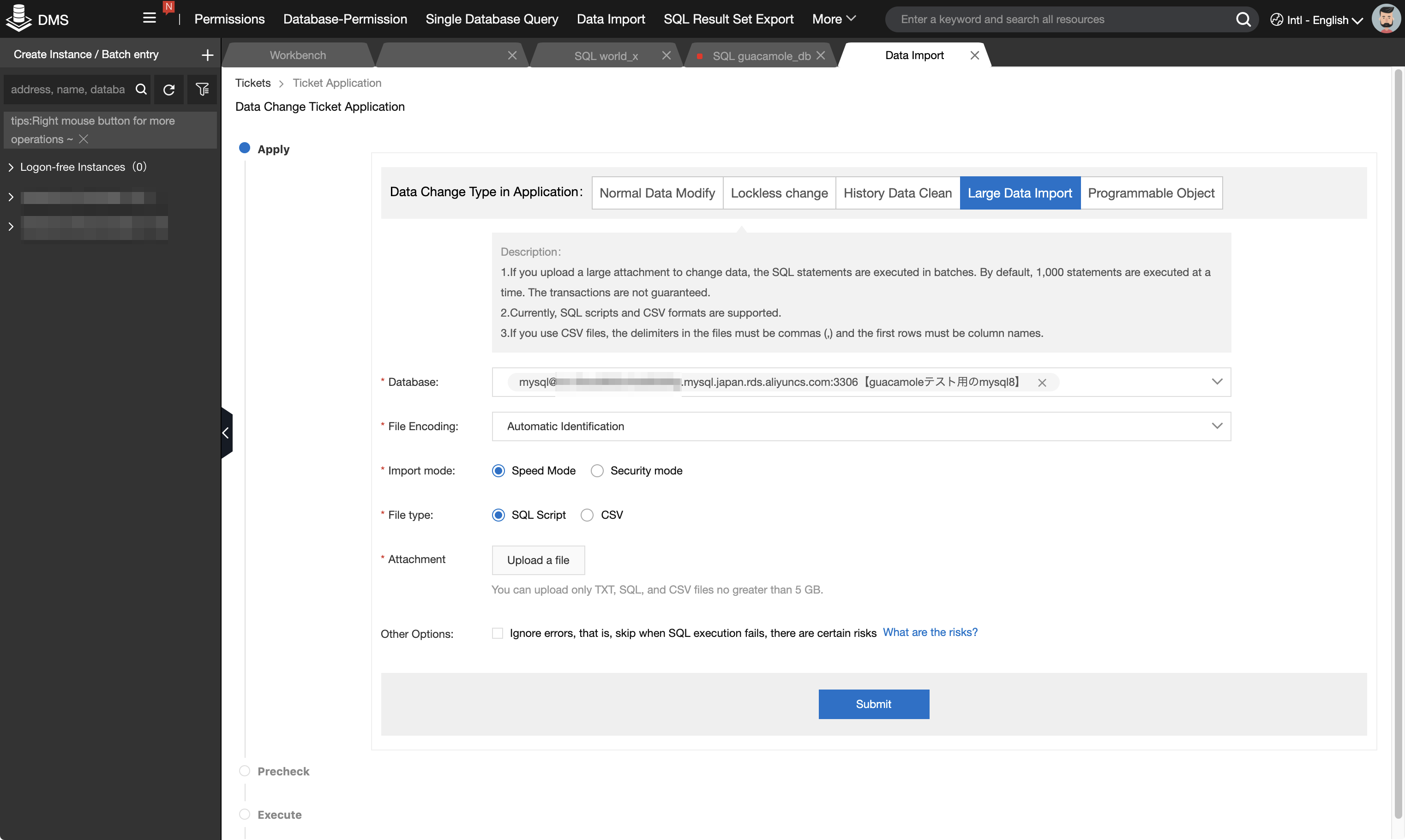Expand Logon-free Instances tree node
The width and height of the screenshot is (1405, 840).
point(11,167)
